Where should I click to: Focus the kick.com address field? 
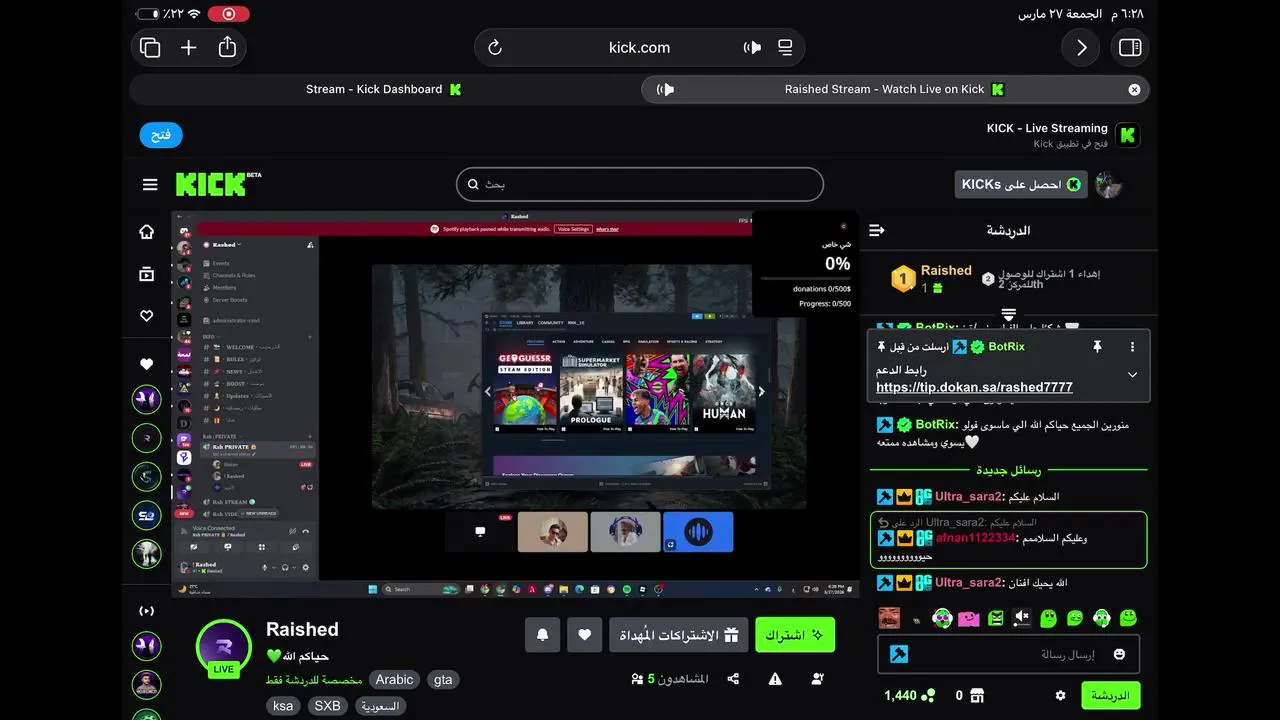639,47
